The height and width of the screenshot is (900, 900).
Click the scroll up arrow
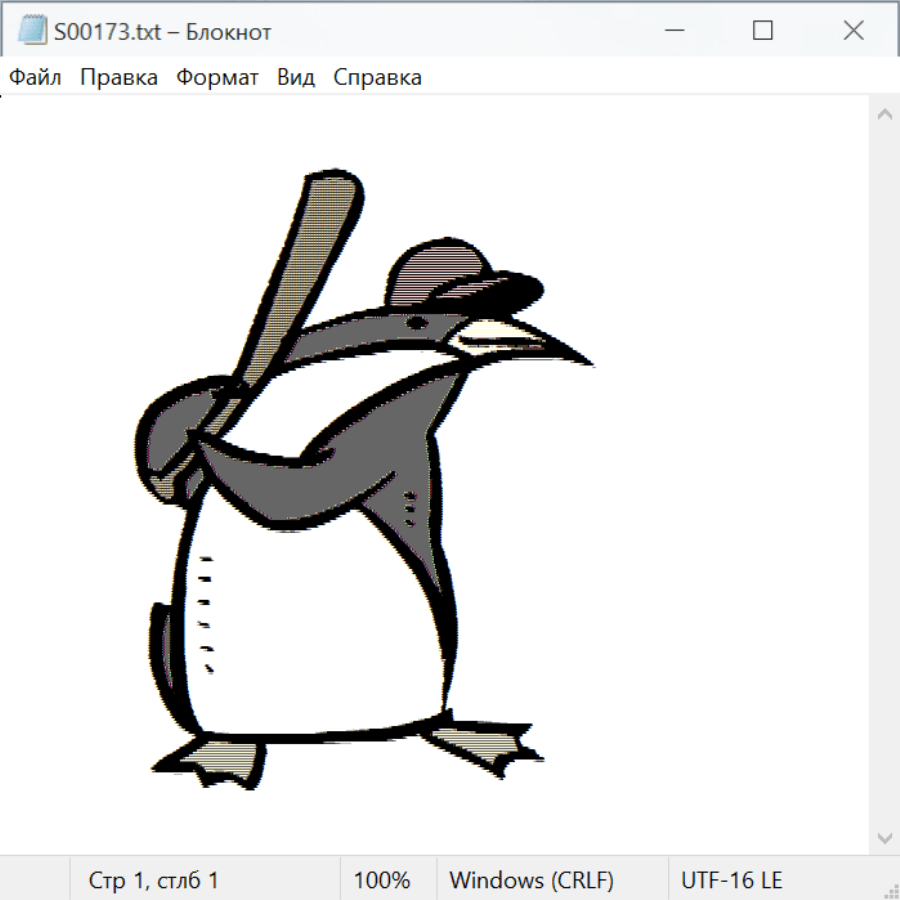point(884,115)
